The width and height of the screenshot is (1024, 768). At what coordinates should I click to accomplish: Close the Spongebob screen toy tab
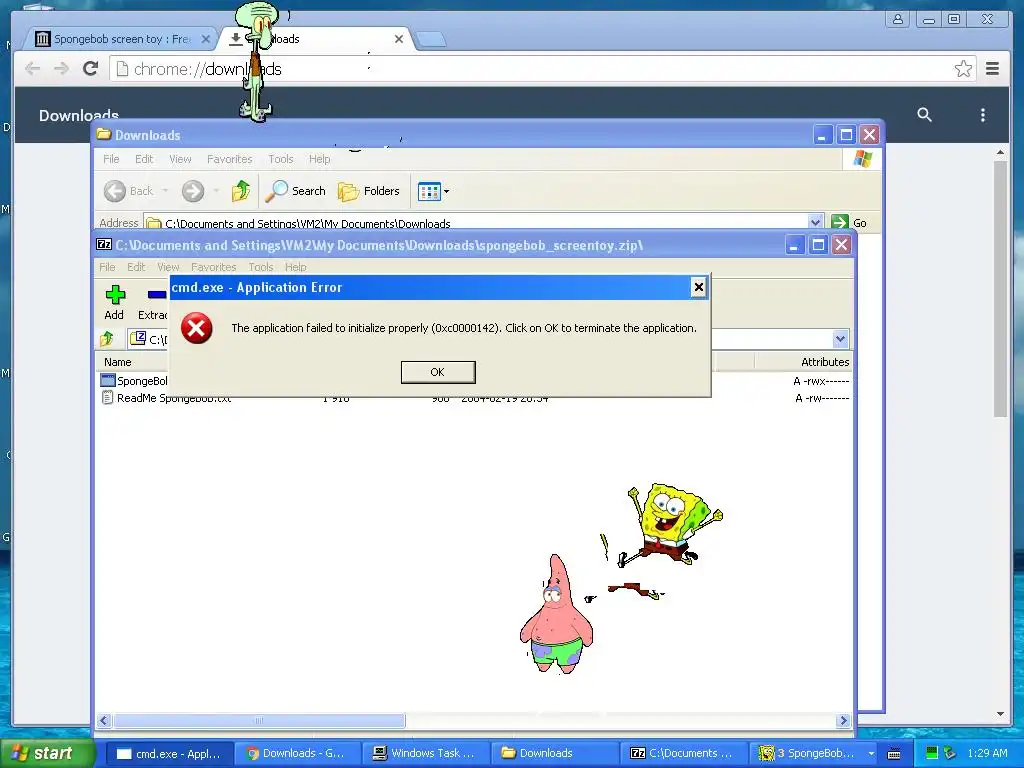point(205,39)
